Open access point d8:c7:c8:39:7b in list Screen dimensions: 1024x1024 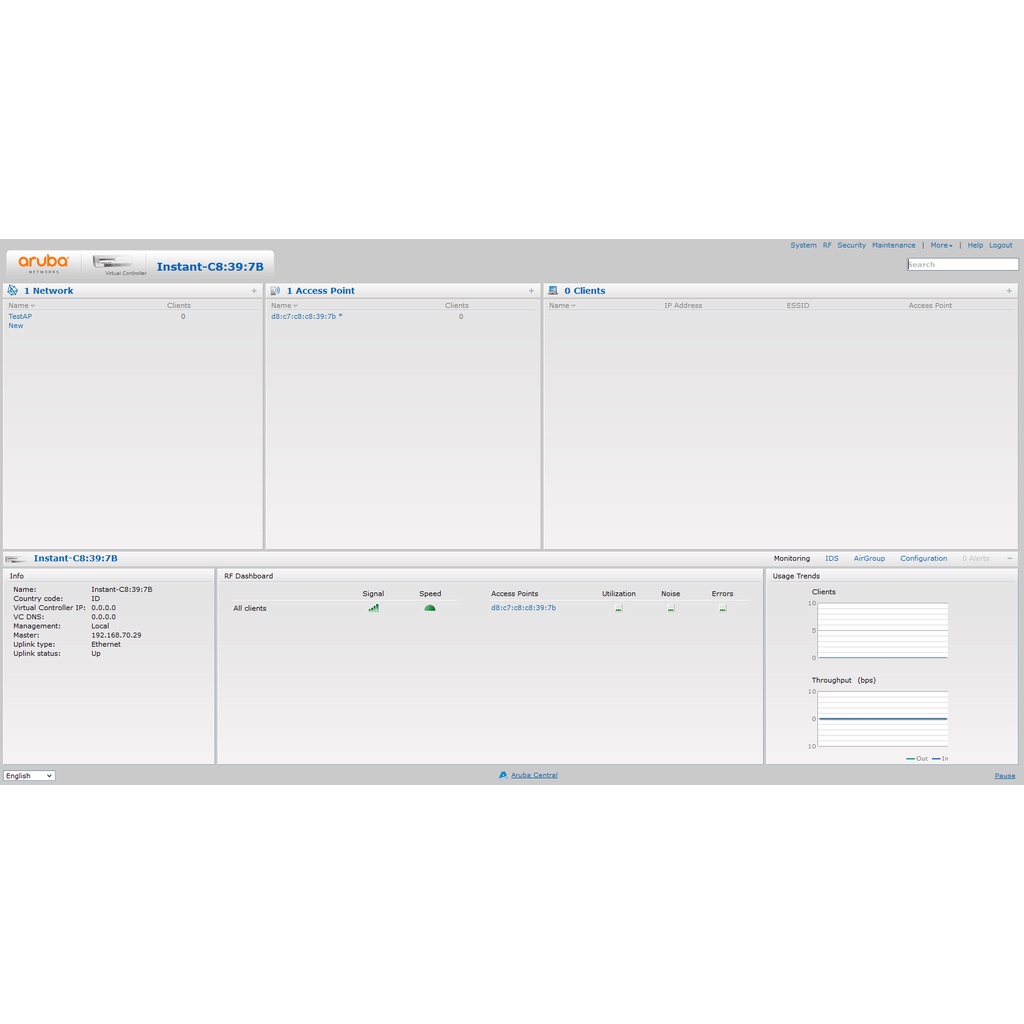(x=306, y=316)
